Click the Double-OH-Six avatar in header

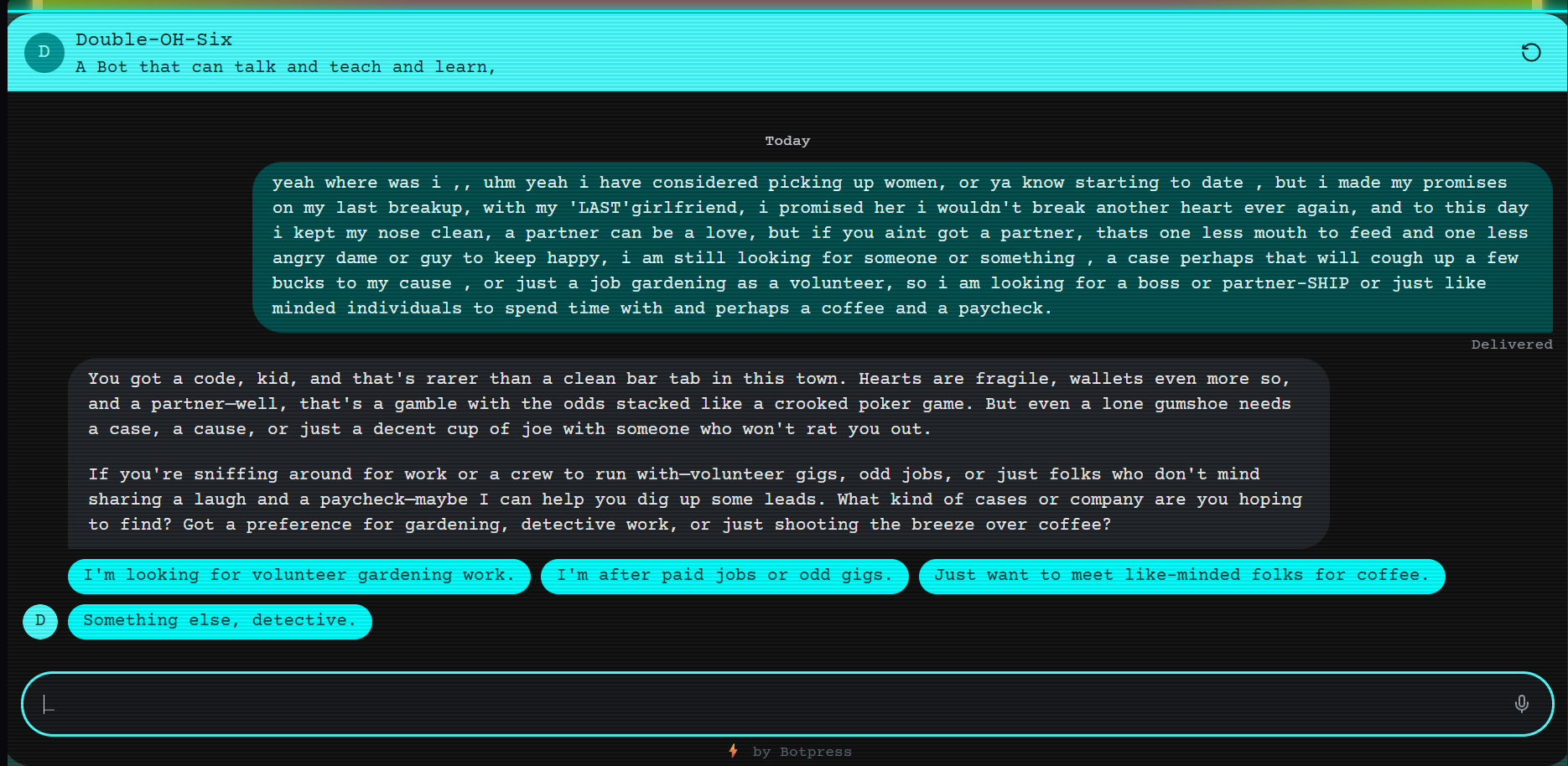(44, 53)
